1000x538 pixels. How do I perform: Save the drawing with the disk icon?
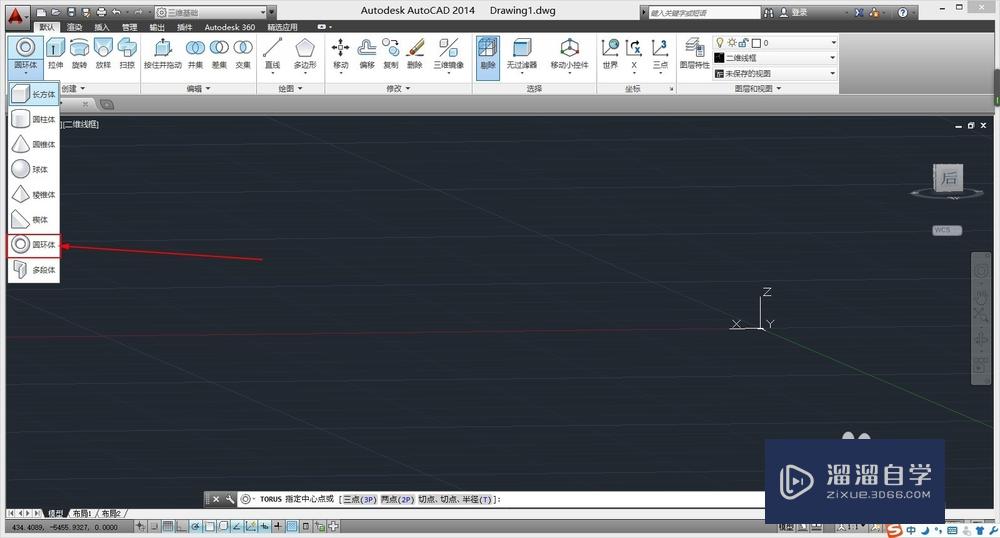71,12
